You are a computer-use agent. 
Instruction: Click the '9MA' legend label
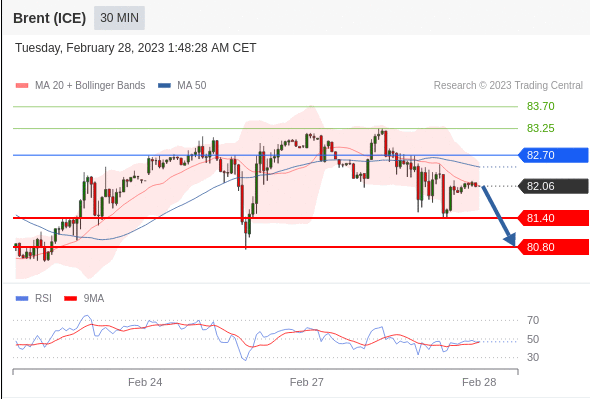pos(94,298)
